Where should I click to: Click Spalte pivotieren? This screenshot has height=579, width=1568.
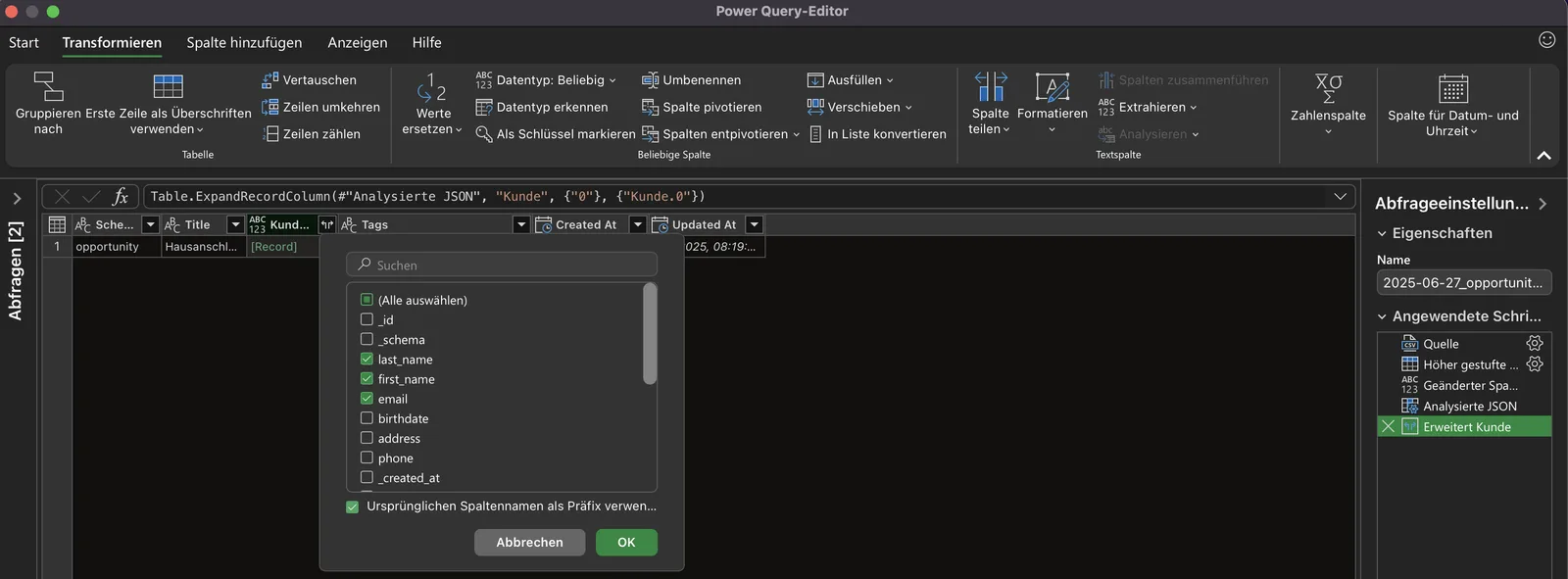702,107
